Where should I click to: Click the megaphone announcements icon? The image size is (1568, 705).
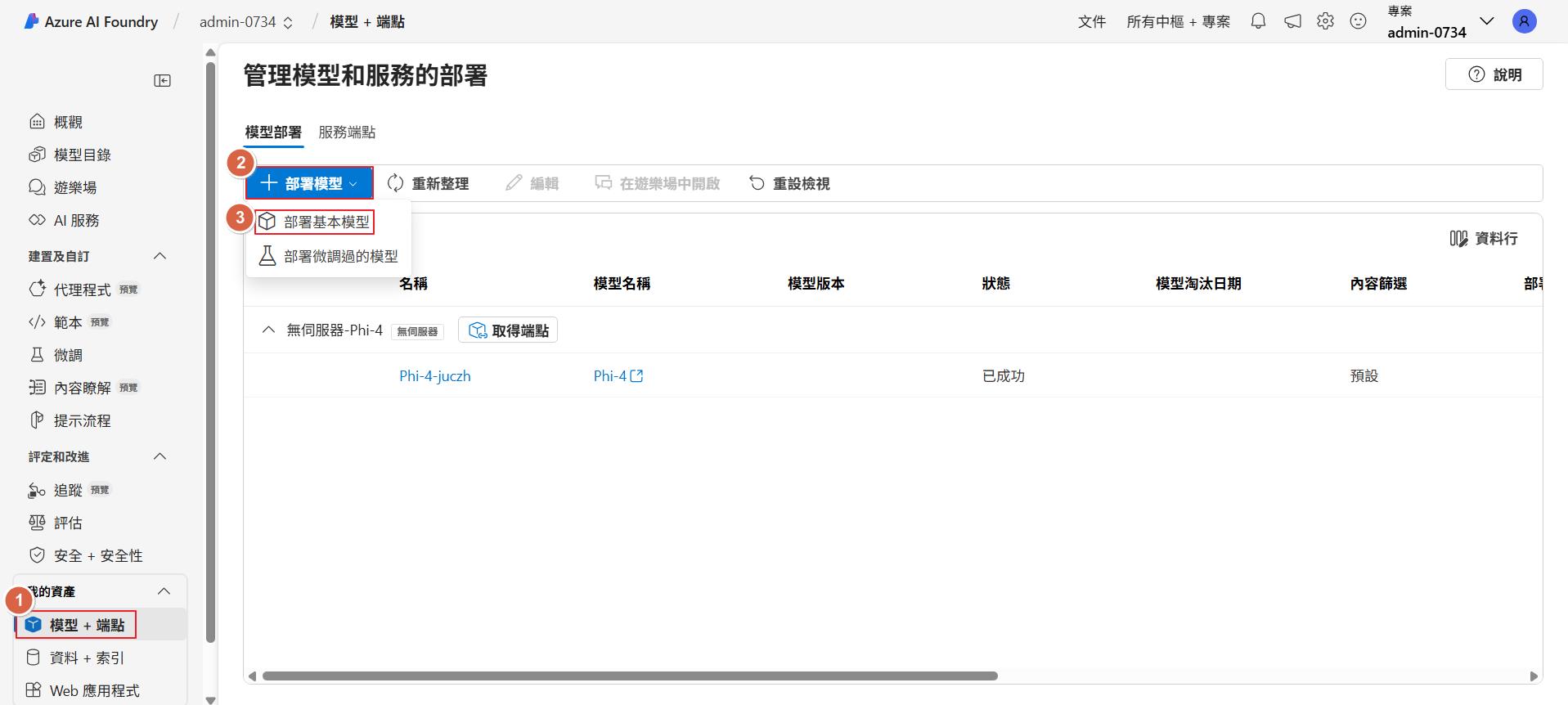point(1292,22)
